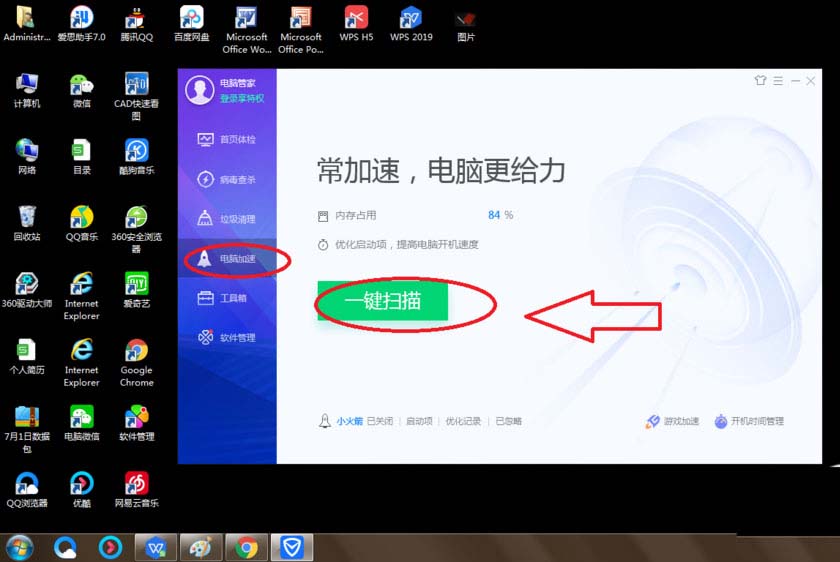840x562 pixels.
Task: Switch to 电脑管家 shield in the taskbar
Action: coord(292,548)
